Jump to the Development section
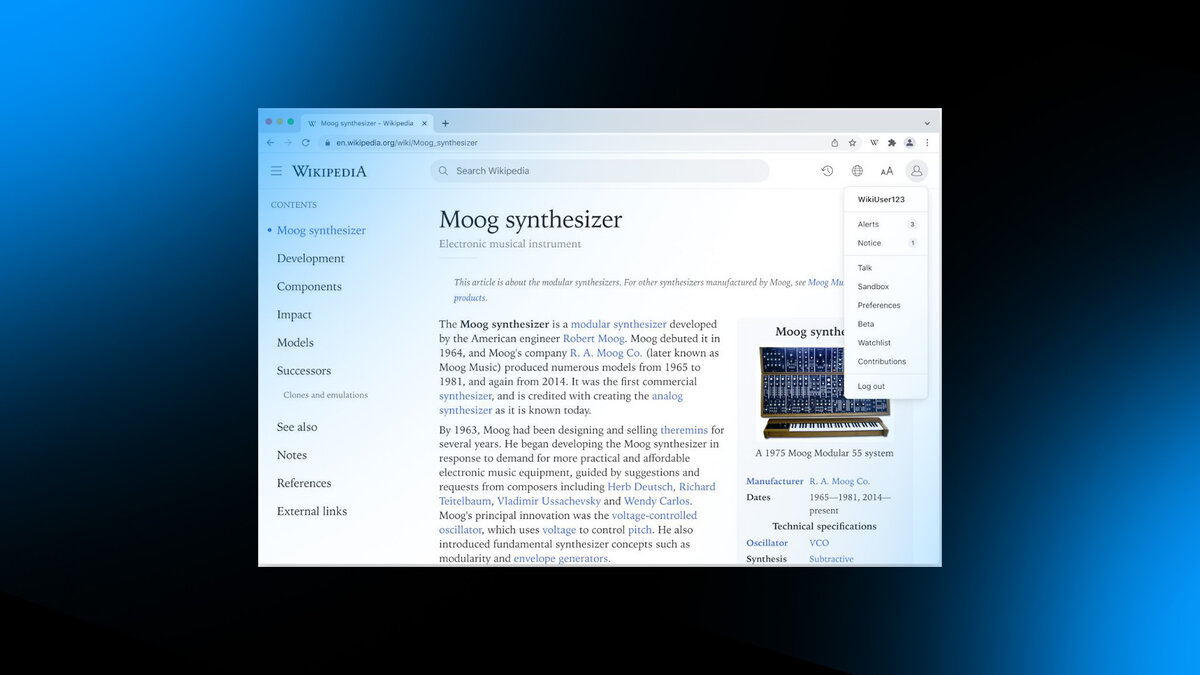This screenshot has height=675, width=1200. click(x=310, y=258)
